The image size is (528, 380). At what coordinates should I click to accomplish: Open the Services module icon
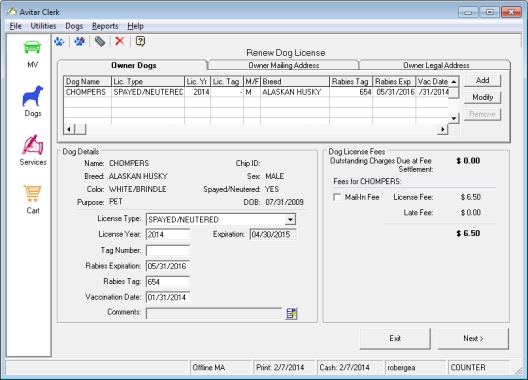point(33,145)
